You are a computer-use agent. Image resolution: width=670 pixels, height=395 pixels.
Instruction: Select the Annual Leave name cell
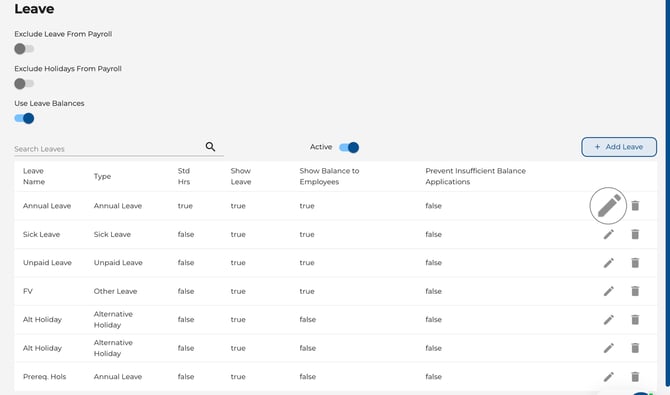(47, 206)
